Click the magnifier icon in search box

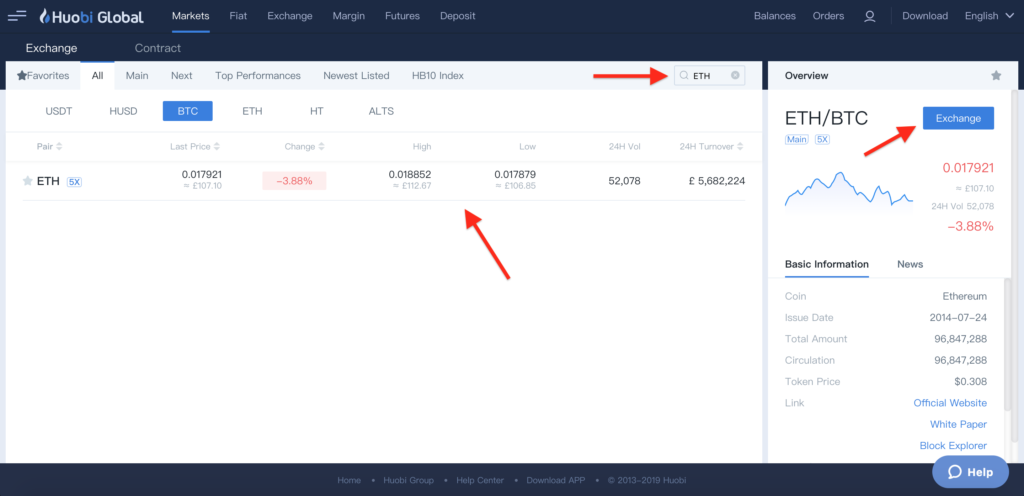[684, 76]
